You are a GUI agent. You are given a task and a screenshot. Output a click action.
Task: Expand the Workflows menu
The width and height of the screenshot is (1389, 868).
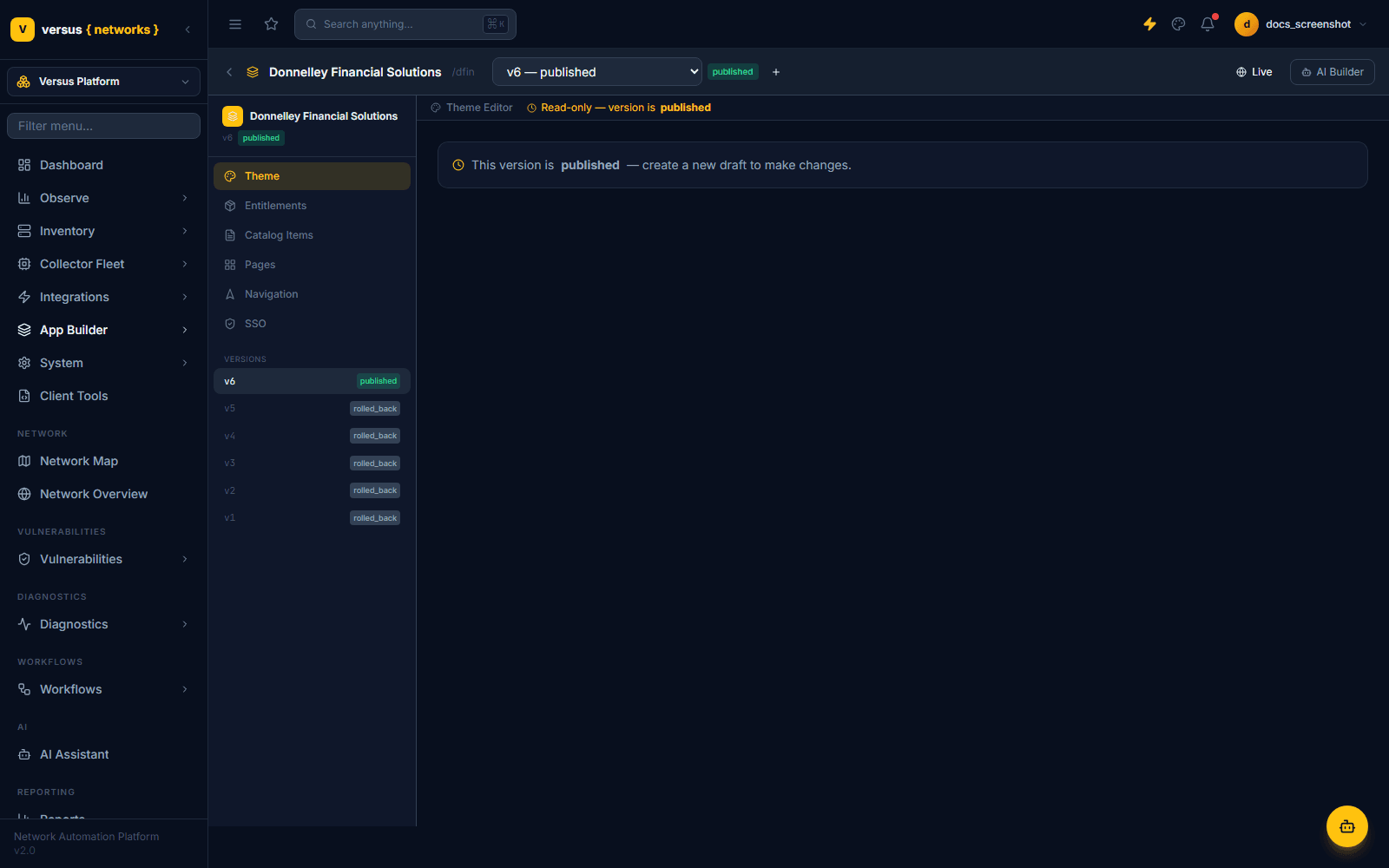point(103,689)
